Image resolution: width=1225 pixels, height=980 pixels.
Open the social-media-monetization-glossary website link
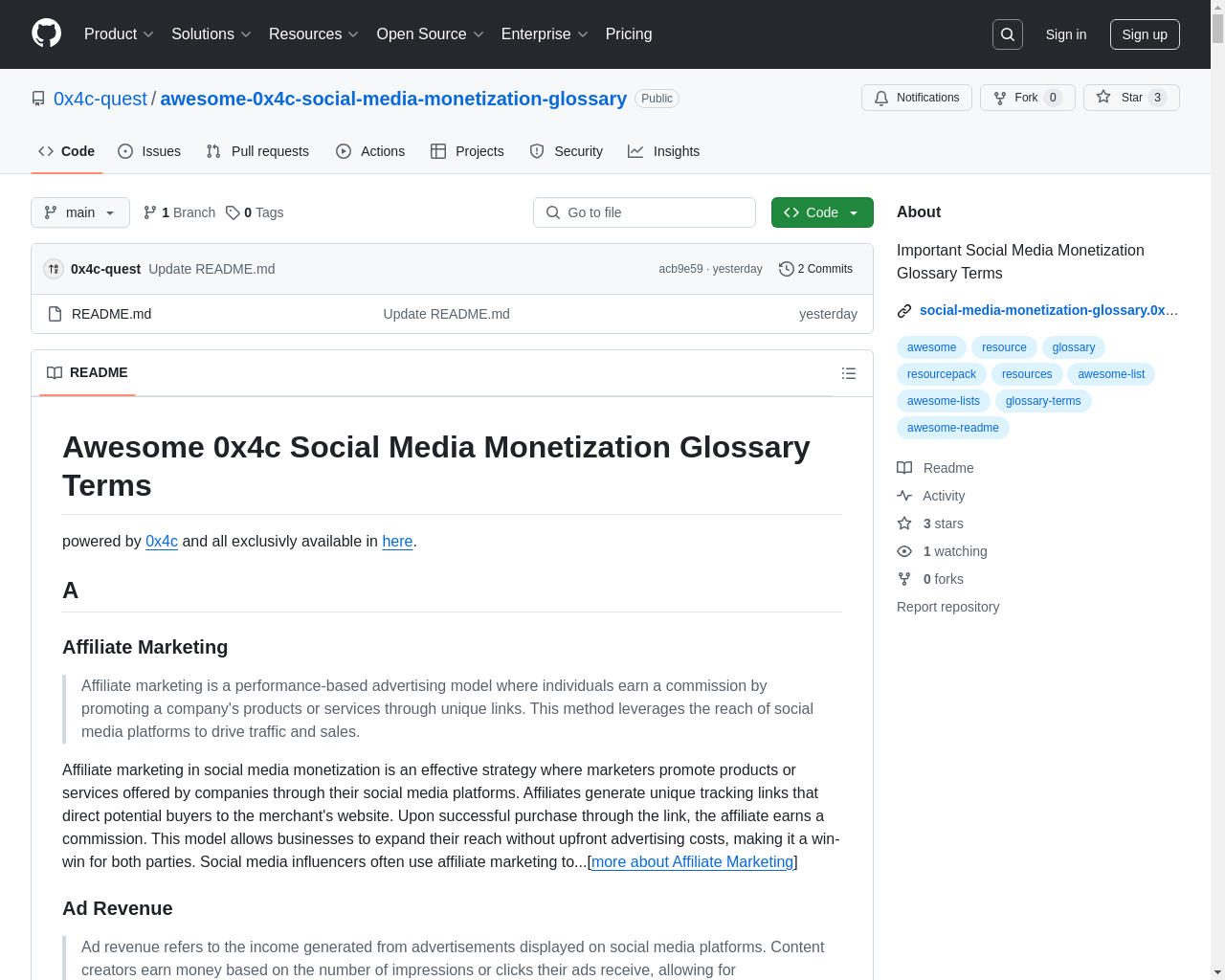1049,310
